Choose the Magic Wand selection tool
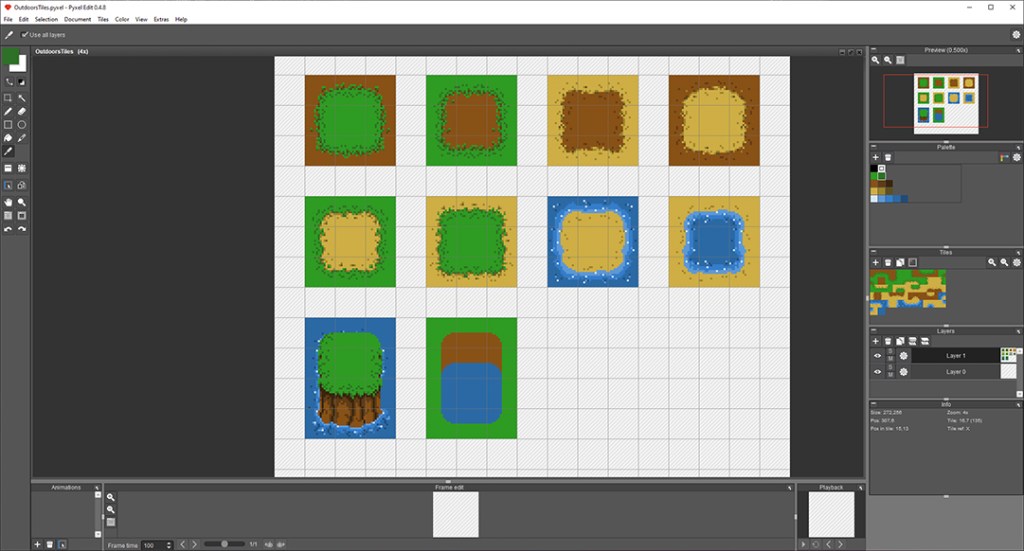Screen dimensions: 1024x551 [x=22, y=98]
